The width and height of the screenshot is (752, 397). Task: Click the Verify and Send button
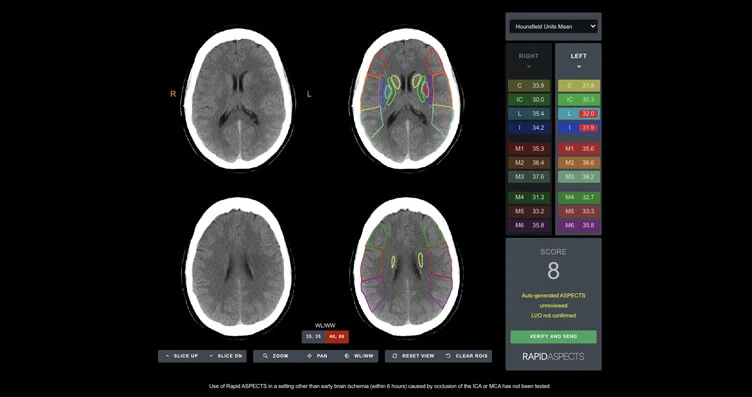coord(553,337)
